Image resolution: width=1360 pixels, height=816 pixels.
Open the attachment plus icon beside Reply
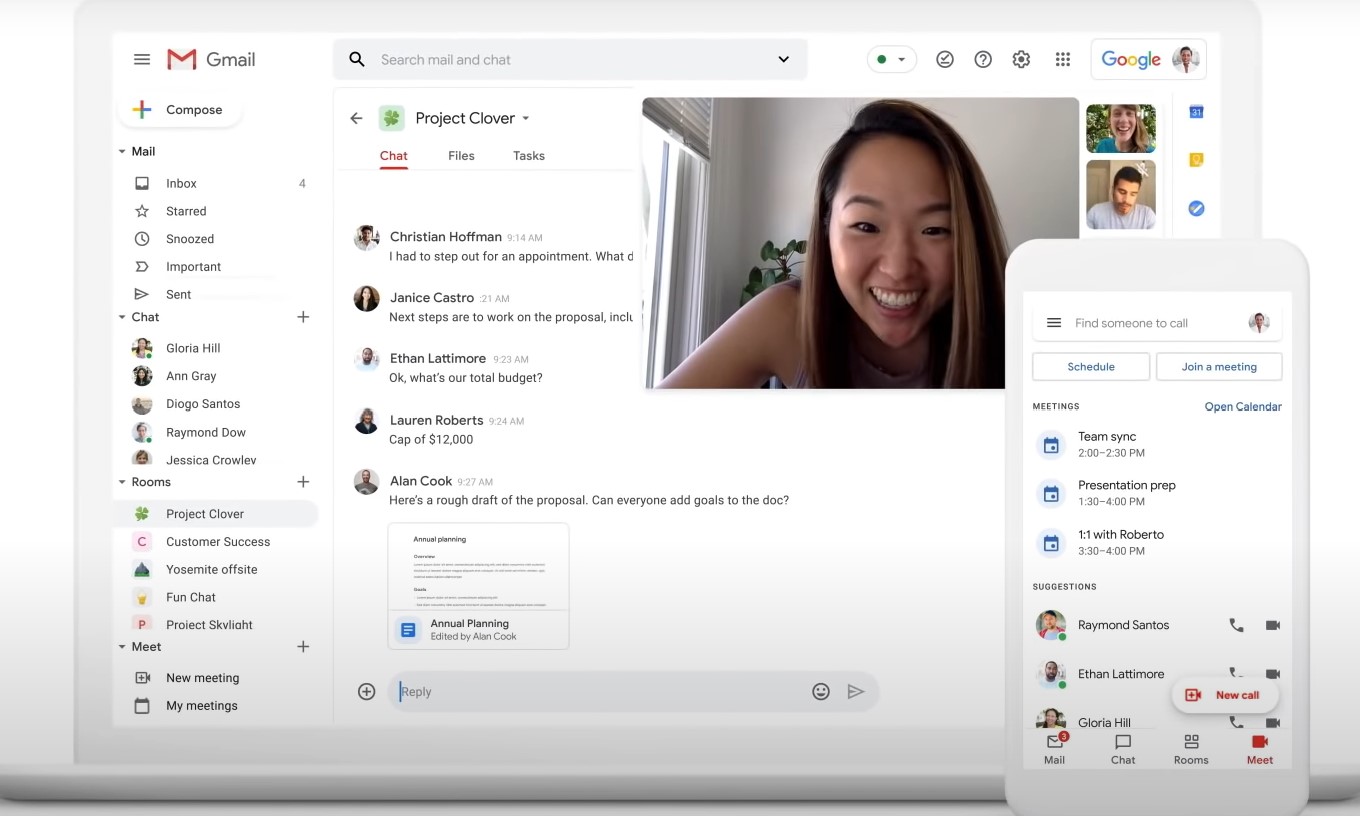click(x=367, y=691)
